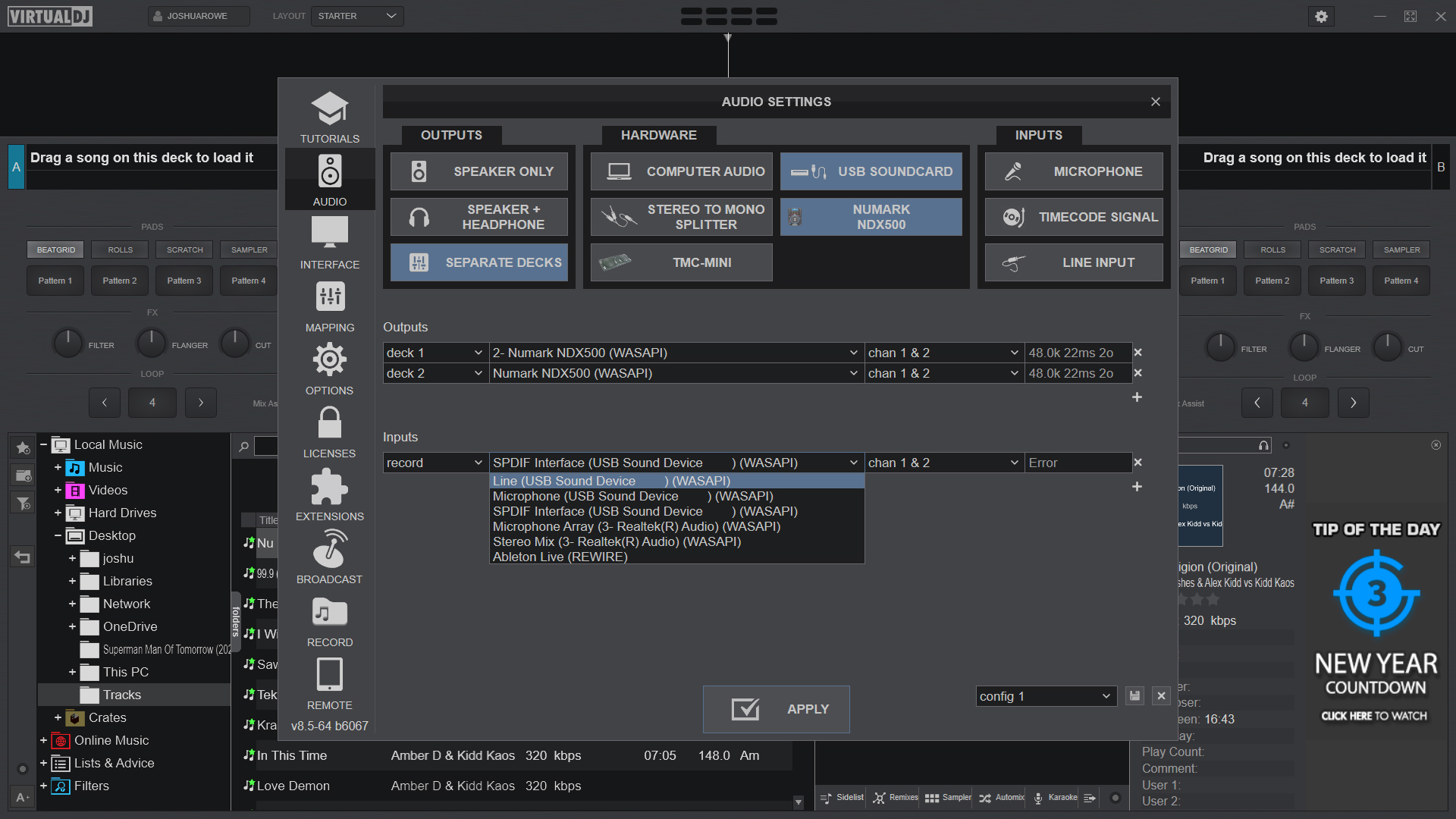
Task: Select the Tracks folder in tree
Action: tap(134, 695)
